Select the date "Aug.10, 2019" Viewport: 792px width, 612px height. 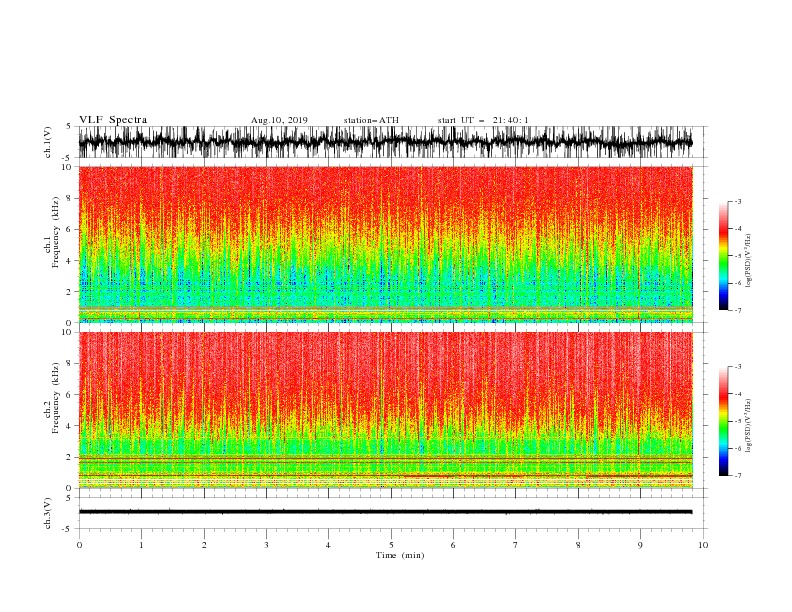coord(279,120)
